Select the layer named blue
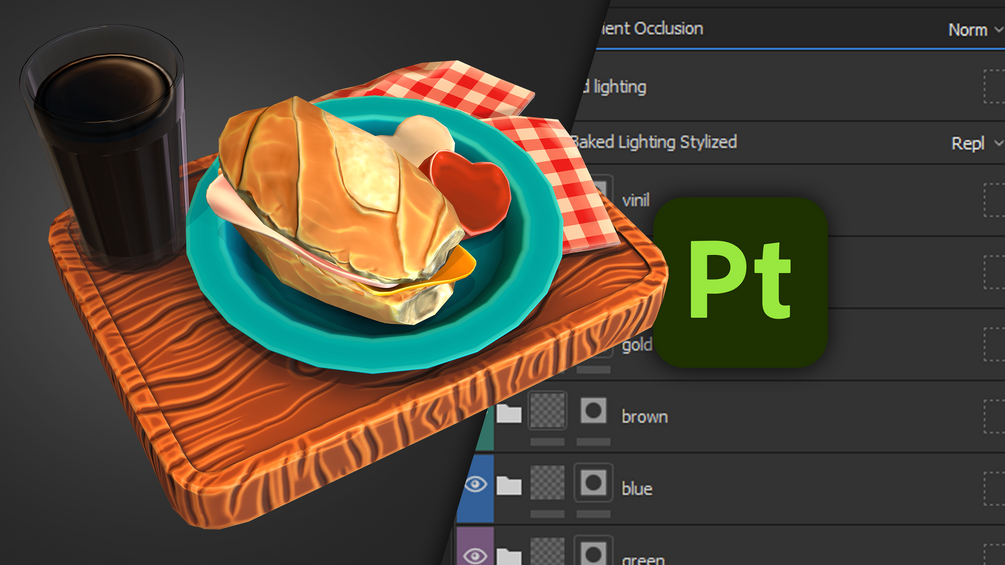 [637, 489]
